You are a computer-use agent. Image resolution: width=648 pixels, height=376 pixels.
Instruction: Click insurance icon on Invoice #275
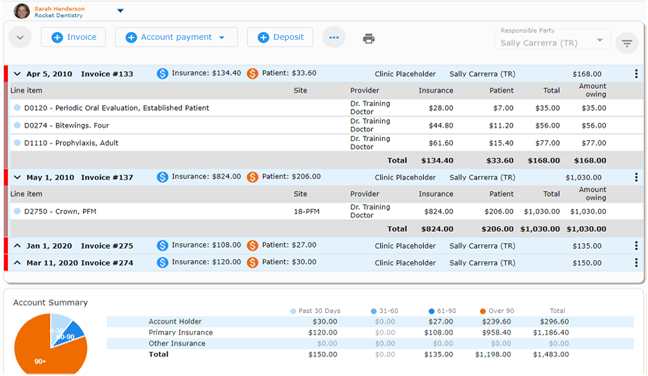pyautogui.click(x=162, y=245)
